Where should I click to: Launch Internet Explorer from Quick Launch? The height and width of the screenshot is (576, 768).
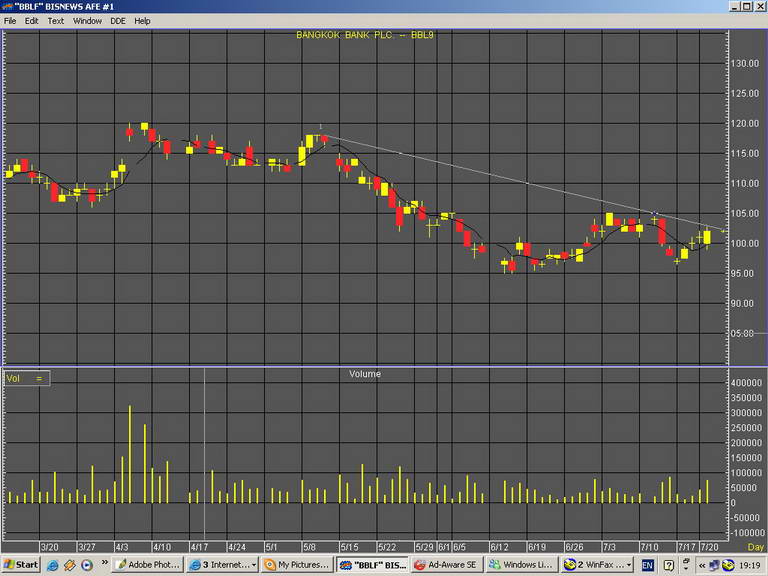pyautogui.click(x=52, y=565)
